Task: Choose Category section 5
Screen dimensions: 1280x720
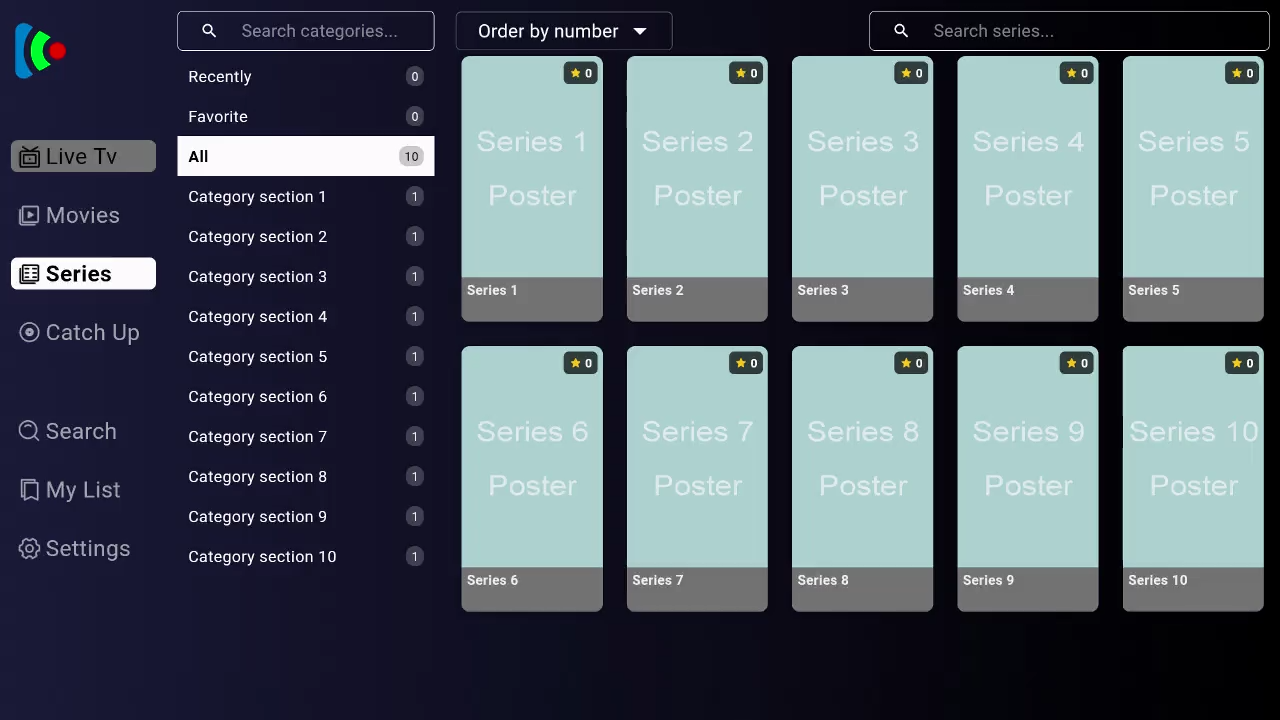Action: click(x=305, y=357)
